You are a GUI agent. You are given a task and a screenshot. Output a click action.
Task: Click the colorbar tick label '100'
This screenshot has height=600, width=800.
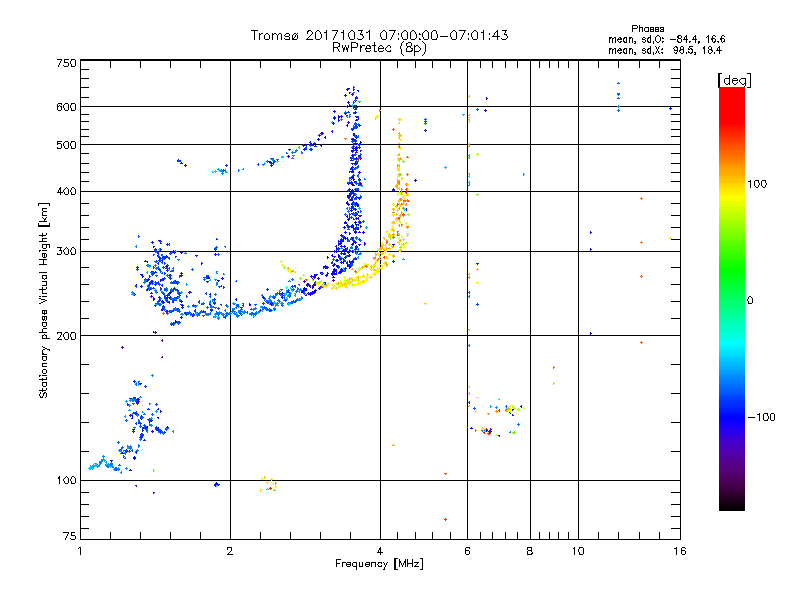point(757,184)
